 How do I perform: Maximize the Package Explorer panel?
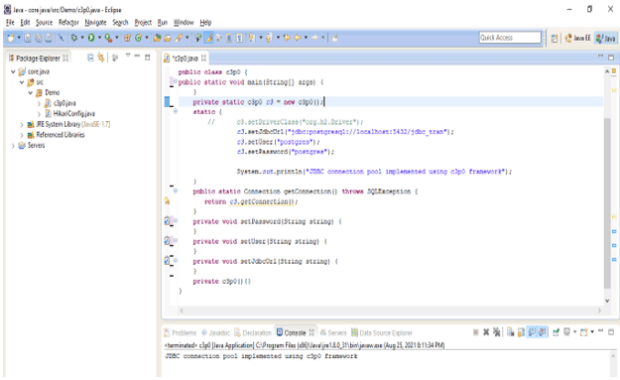click(x=147, y=58)
